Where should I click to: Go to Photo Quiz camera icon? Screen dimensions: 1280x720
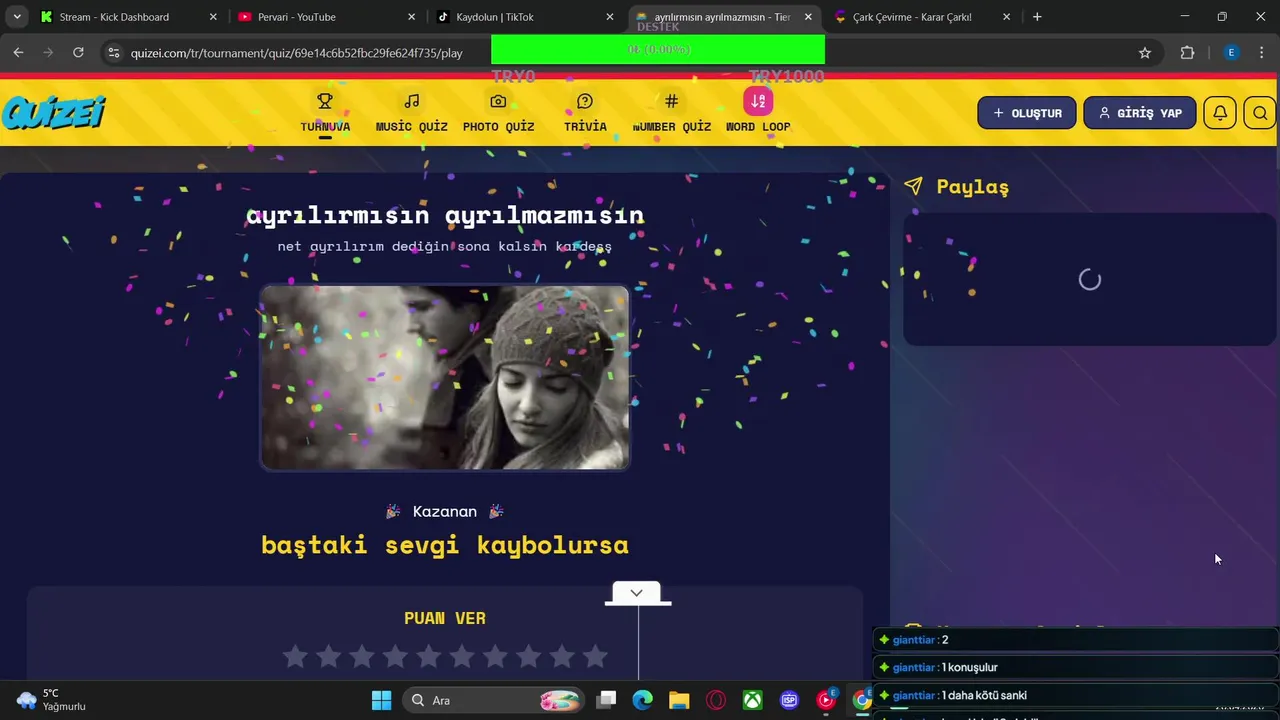(498, 101)
